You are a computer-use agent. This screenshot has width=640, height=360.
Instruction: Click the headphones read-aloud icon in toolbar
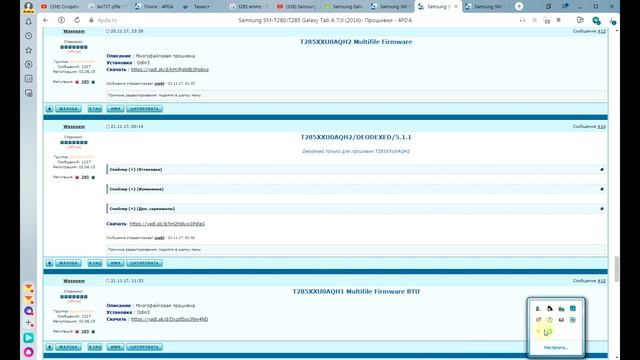(x=522, y=20)
